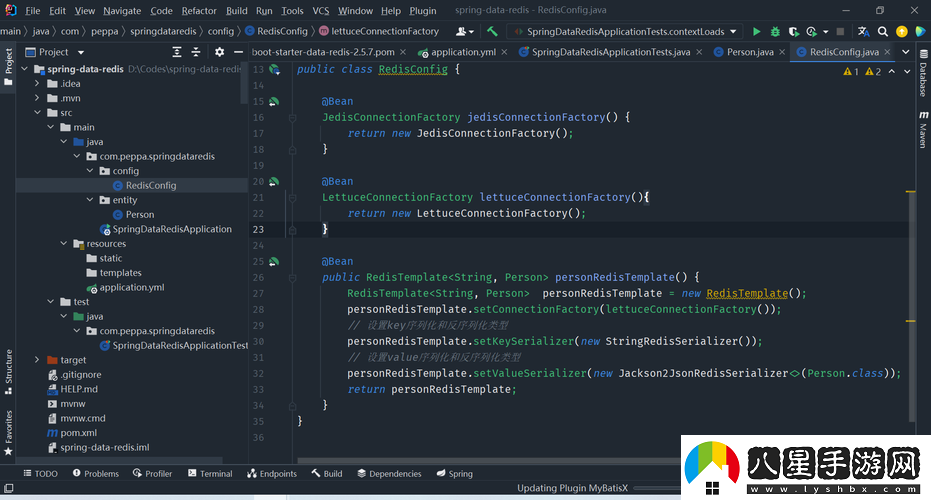Screen dimensions: 931x500
Task: Toggle the Structure tool window
Action: 8,368
